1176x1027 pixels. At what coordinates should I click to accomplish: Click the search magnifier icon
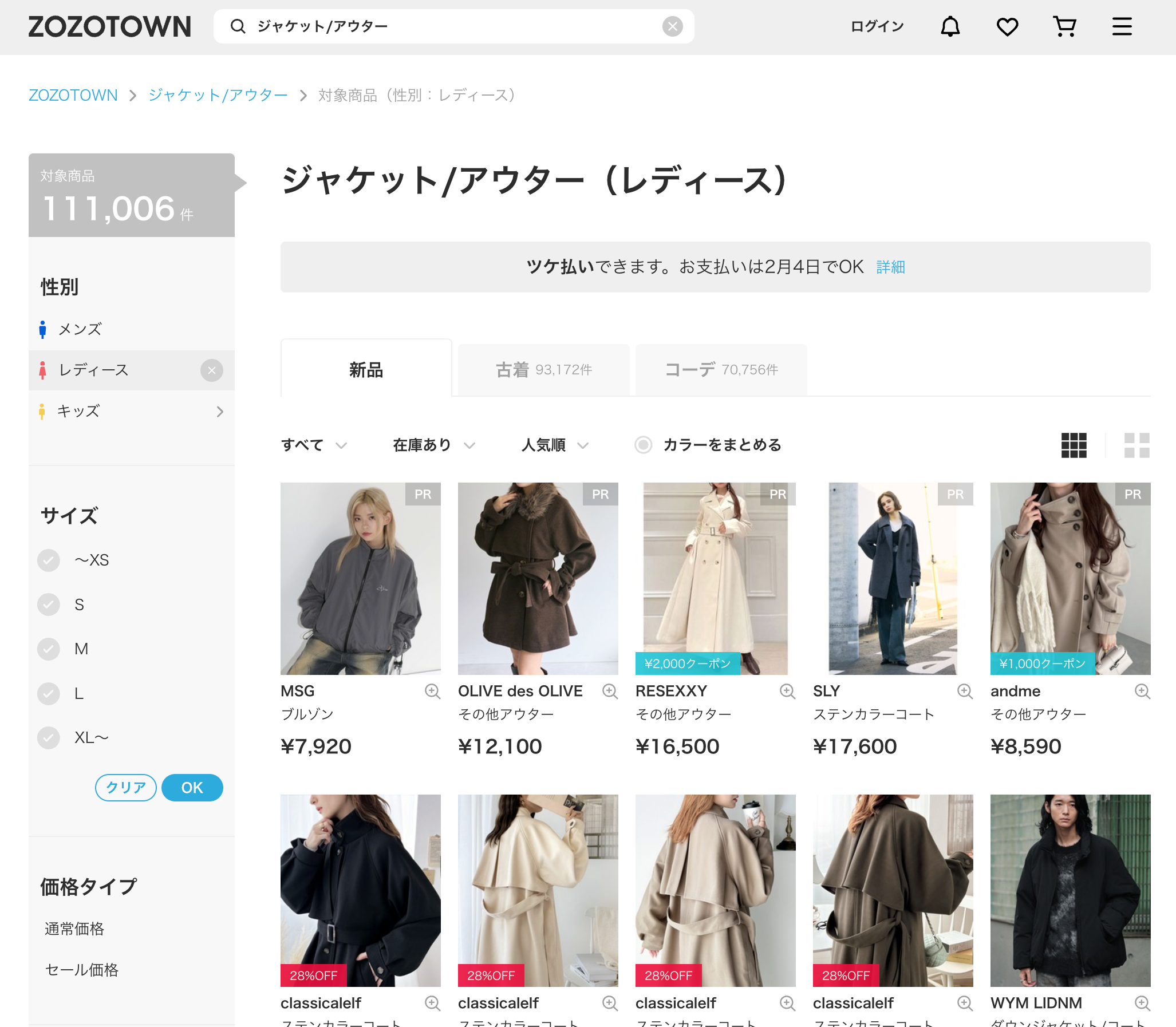click(x=238, y=26)
